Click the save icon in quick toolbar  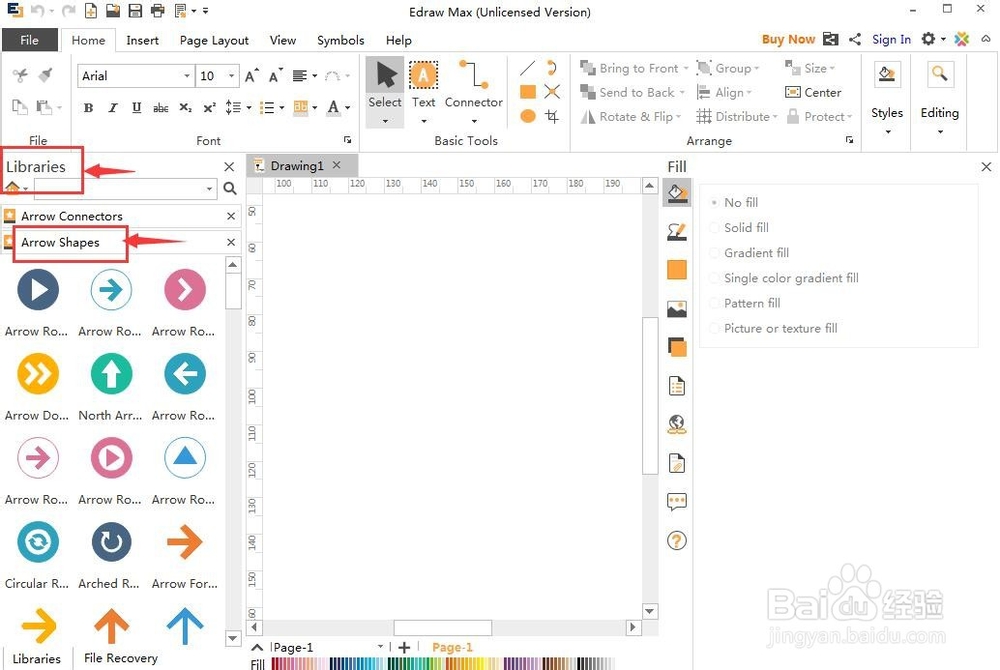point(135,11)
